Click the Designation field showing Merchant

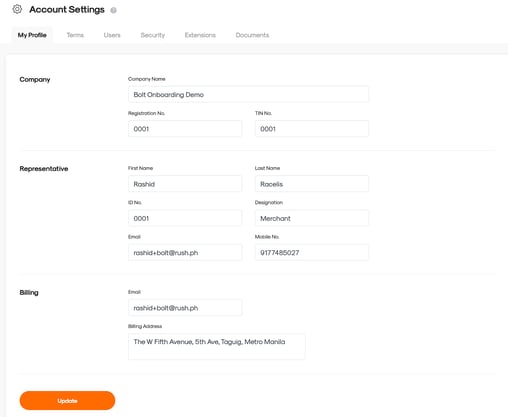312,218
